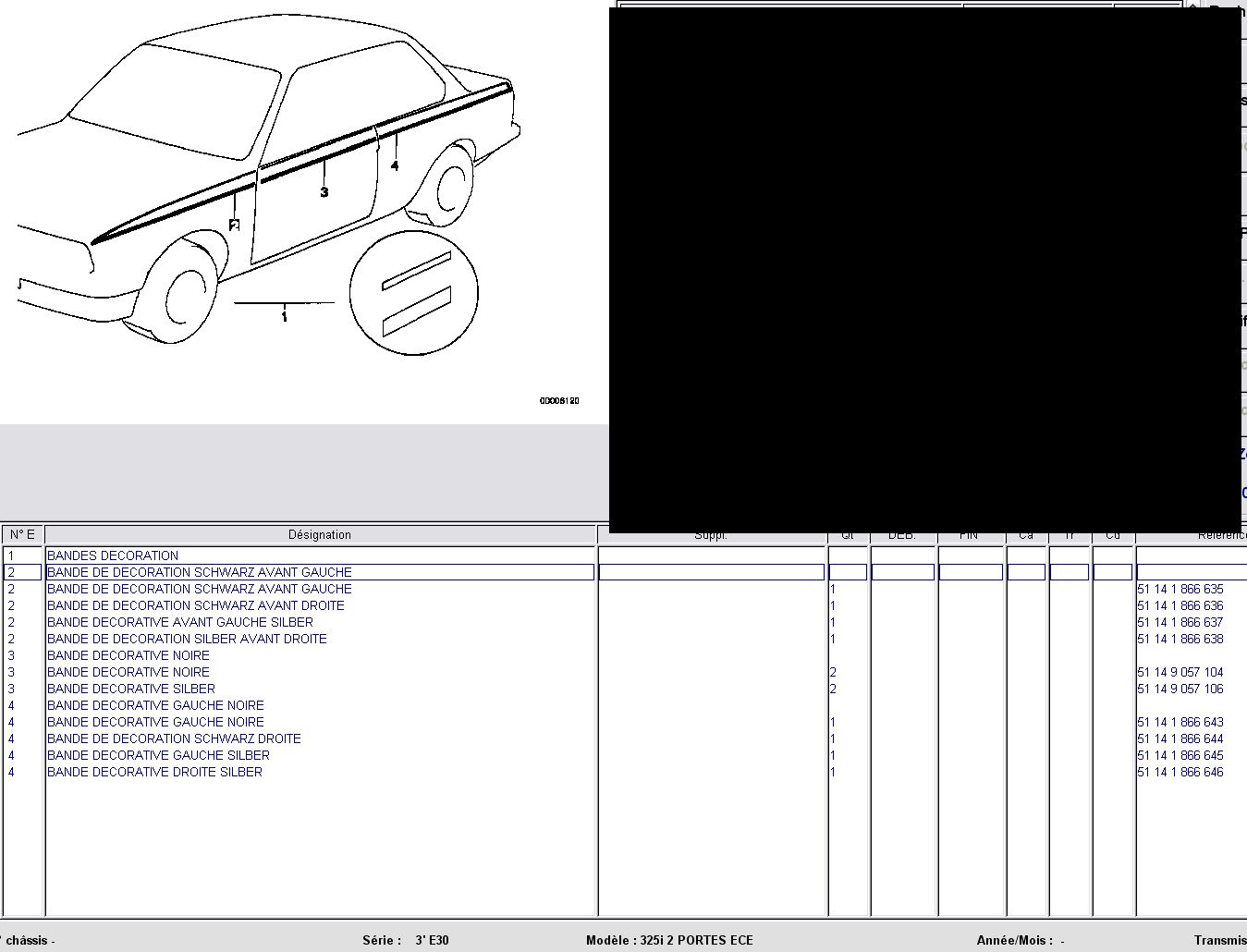Viewport: 1247px width, 952px height.
Task: Click part number 51 14 1 866 638
Action: pyautogui.click(x=1180, y=639)
